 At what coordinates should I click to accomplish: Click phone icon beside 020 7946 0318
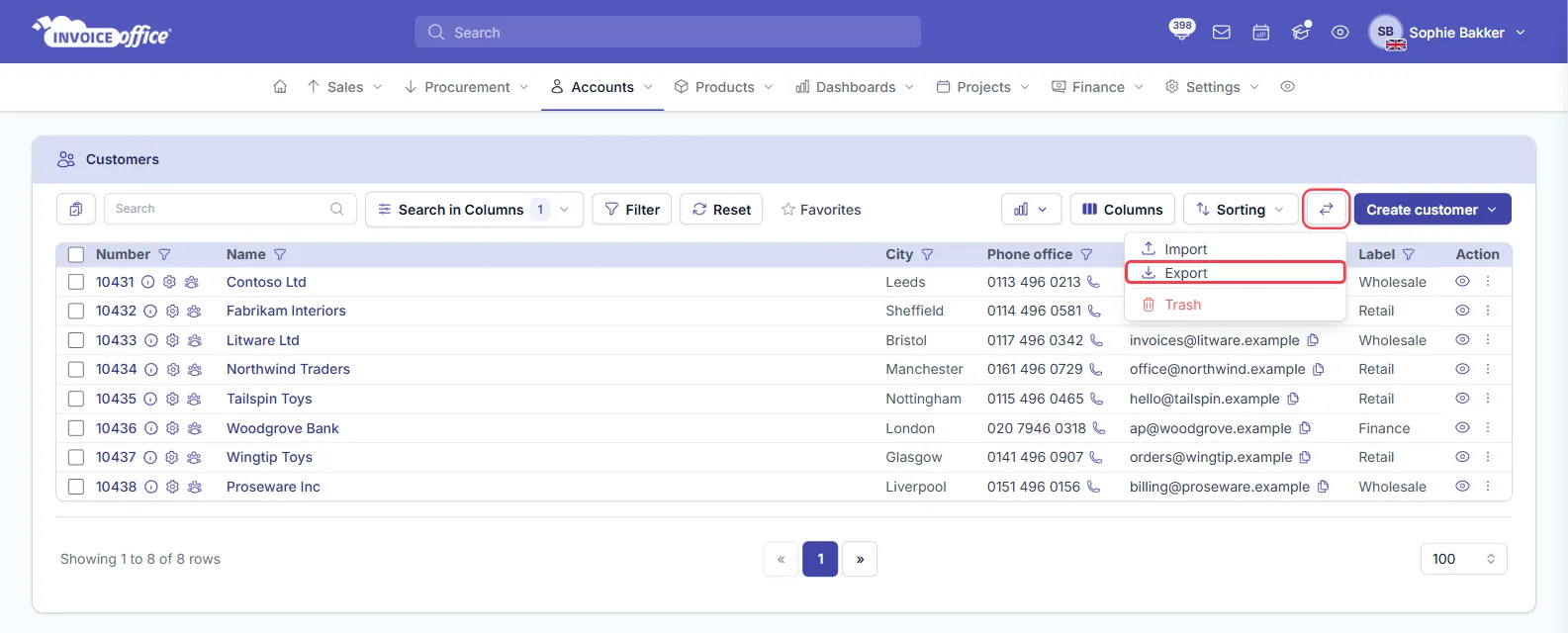click(x=1099, y=428)
